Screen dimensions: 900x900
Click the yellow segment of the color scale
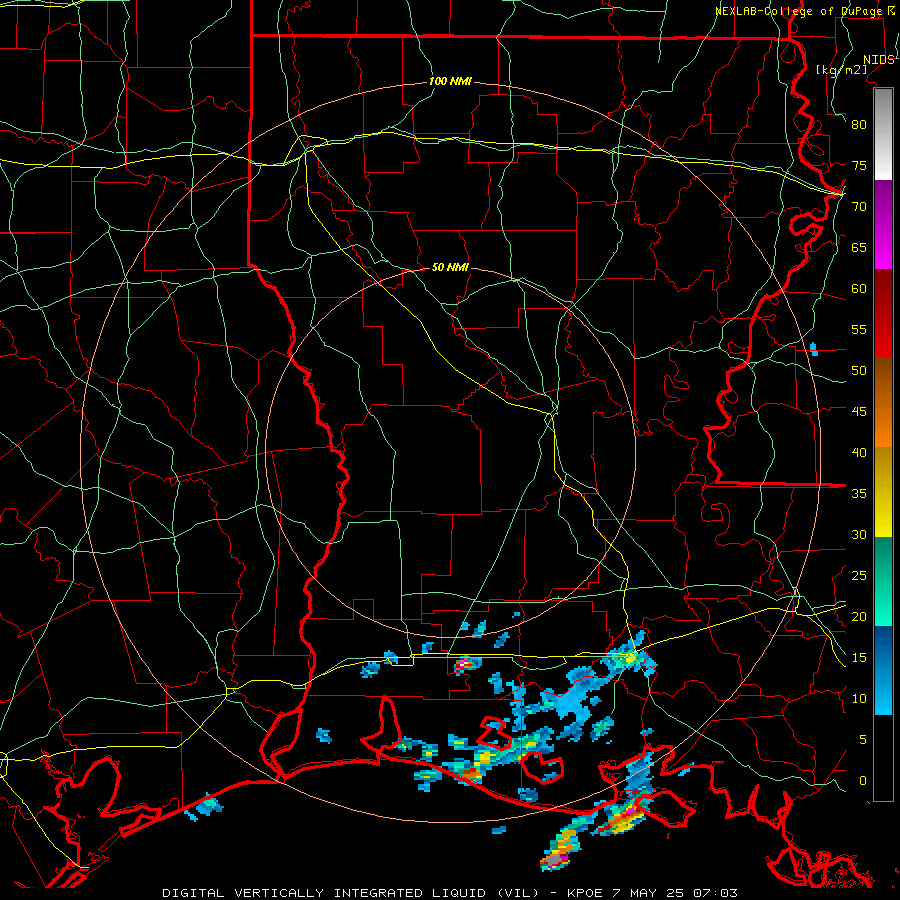coord(883,492)
